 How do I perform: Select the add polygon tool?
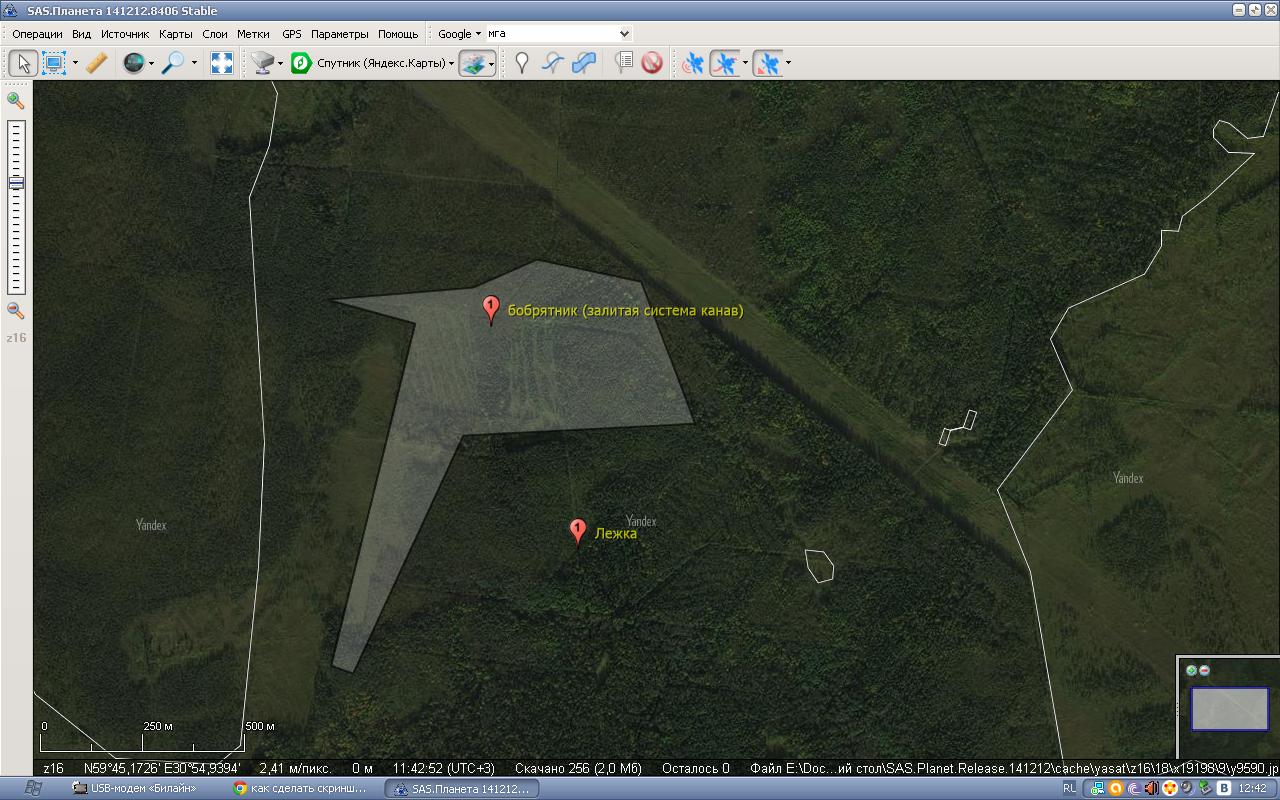tap(584, 63)
